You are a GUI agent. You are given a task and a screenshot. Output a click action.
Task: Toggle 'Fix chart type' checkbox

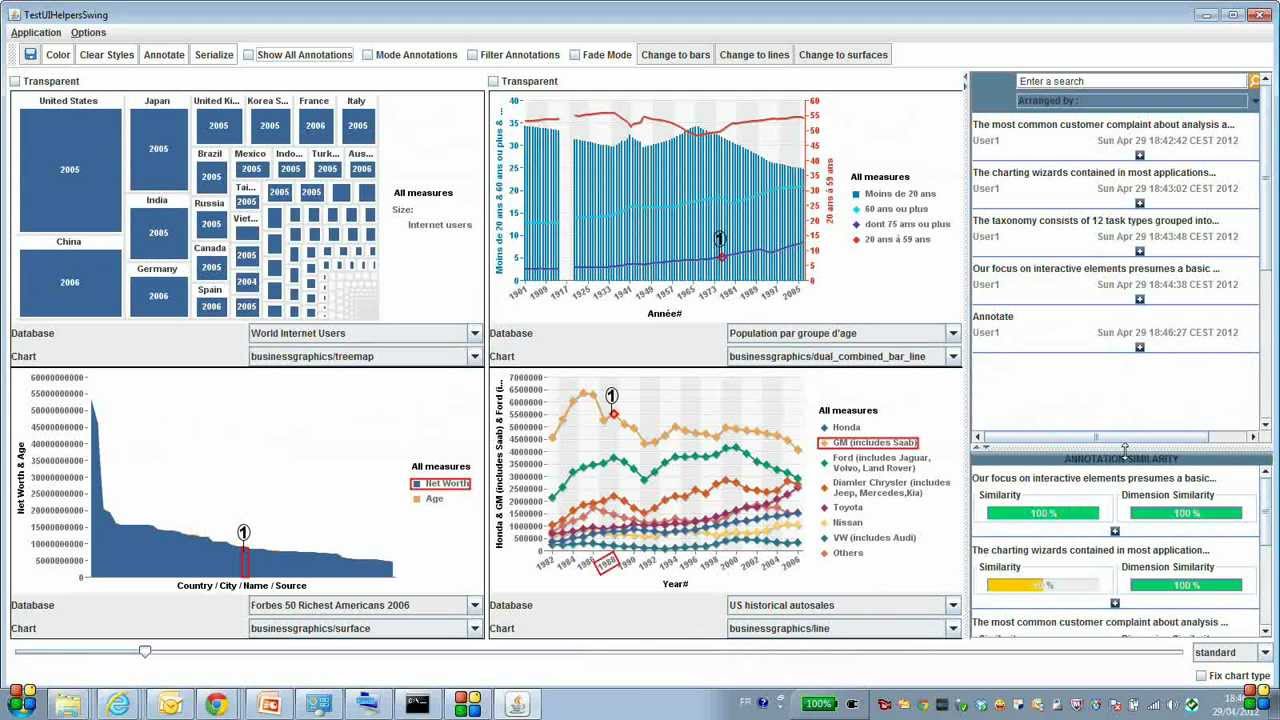click(1201, 676)
